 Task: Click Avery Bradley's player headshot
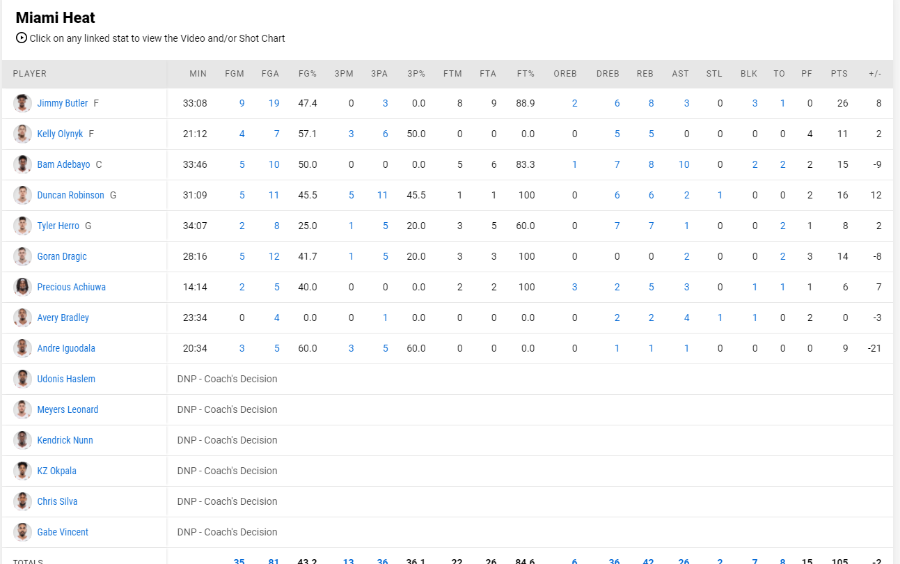22,317
